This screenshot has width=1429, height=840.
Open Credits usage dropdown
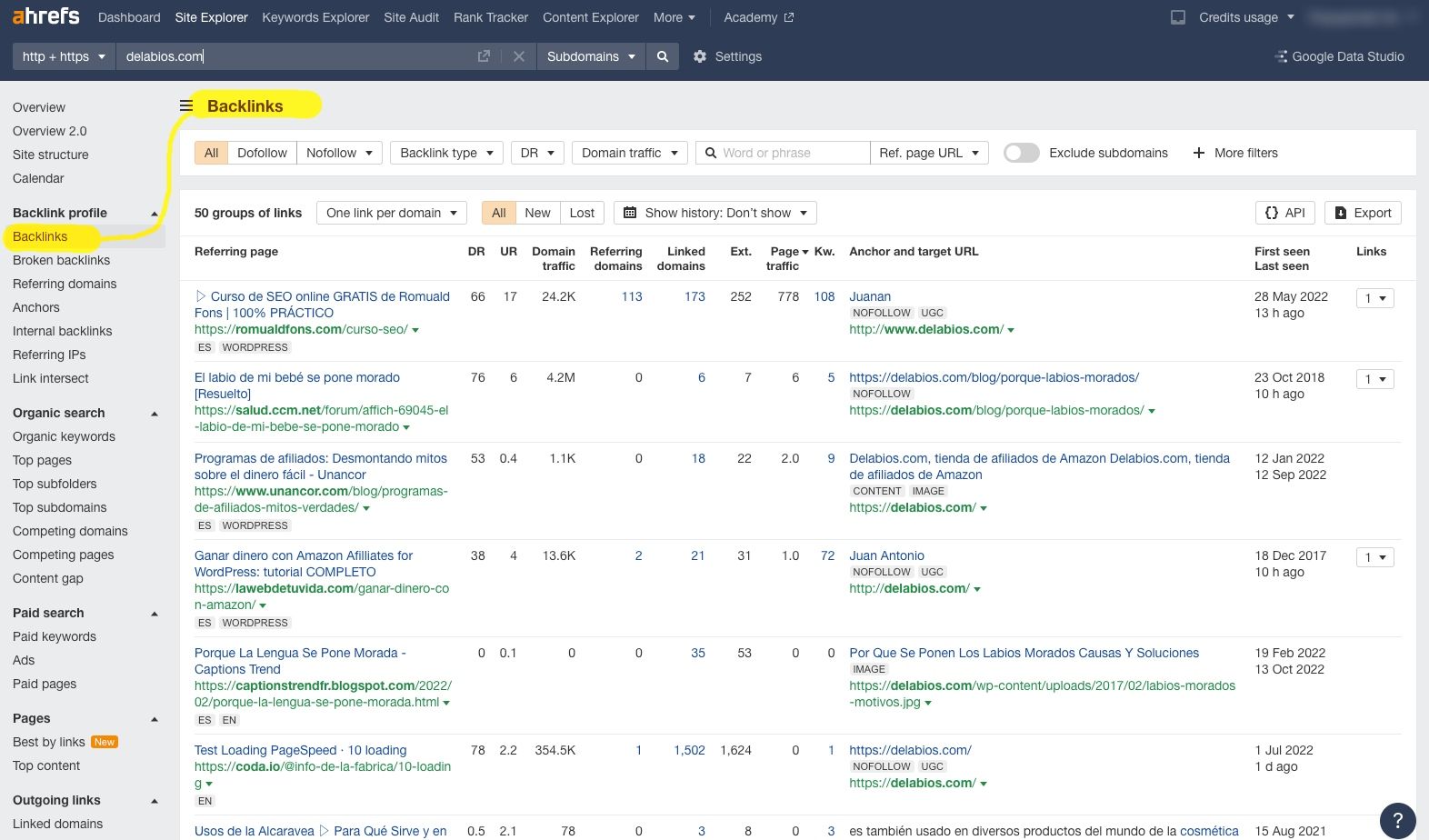pos(1245,17)
